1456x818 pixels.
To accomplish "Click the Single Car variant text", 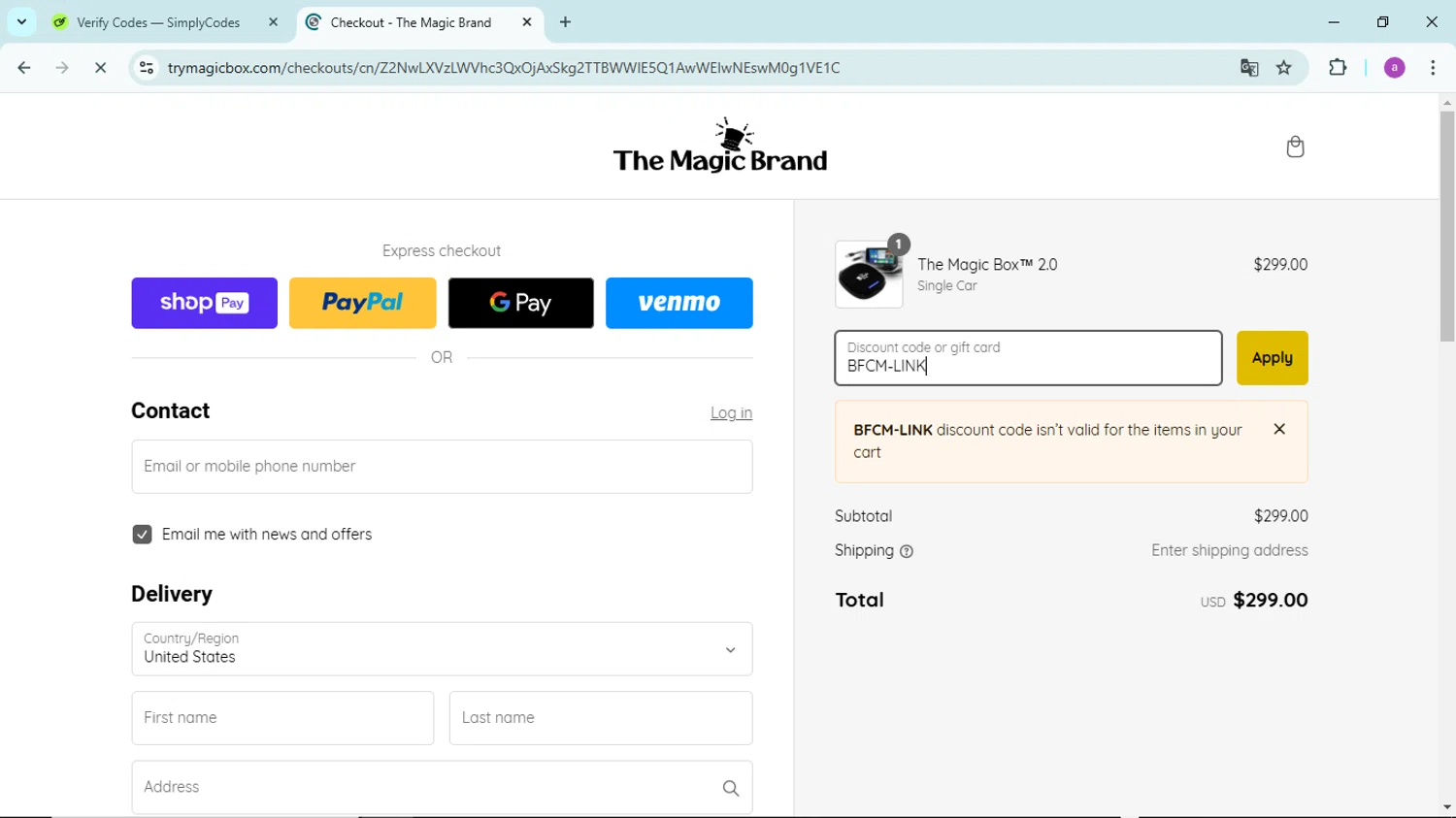I will (x=947, y=286).
